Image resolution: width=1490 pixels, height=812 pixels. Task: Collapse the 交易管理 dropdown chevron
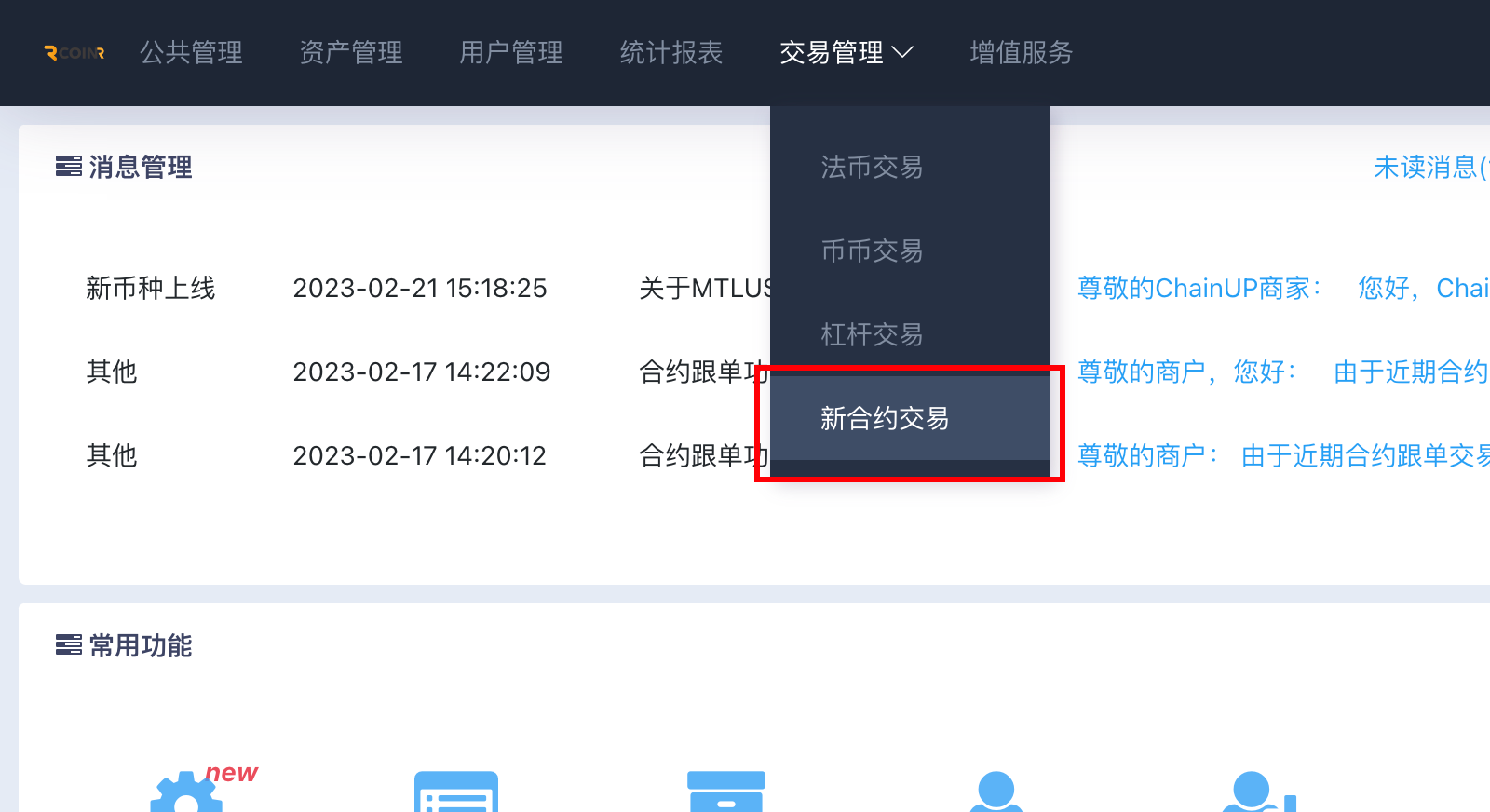point(902,53)
